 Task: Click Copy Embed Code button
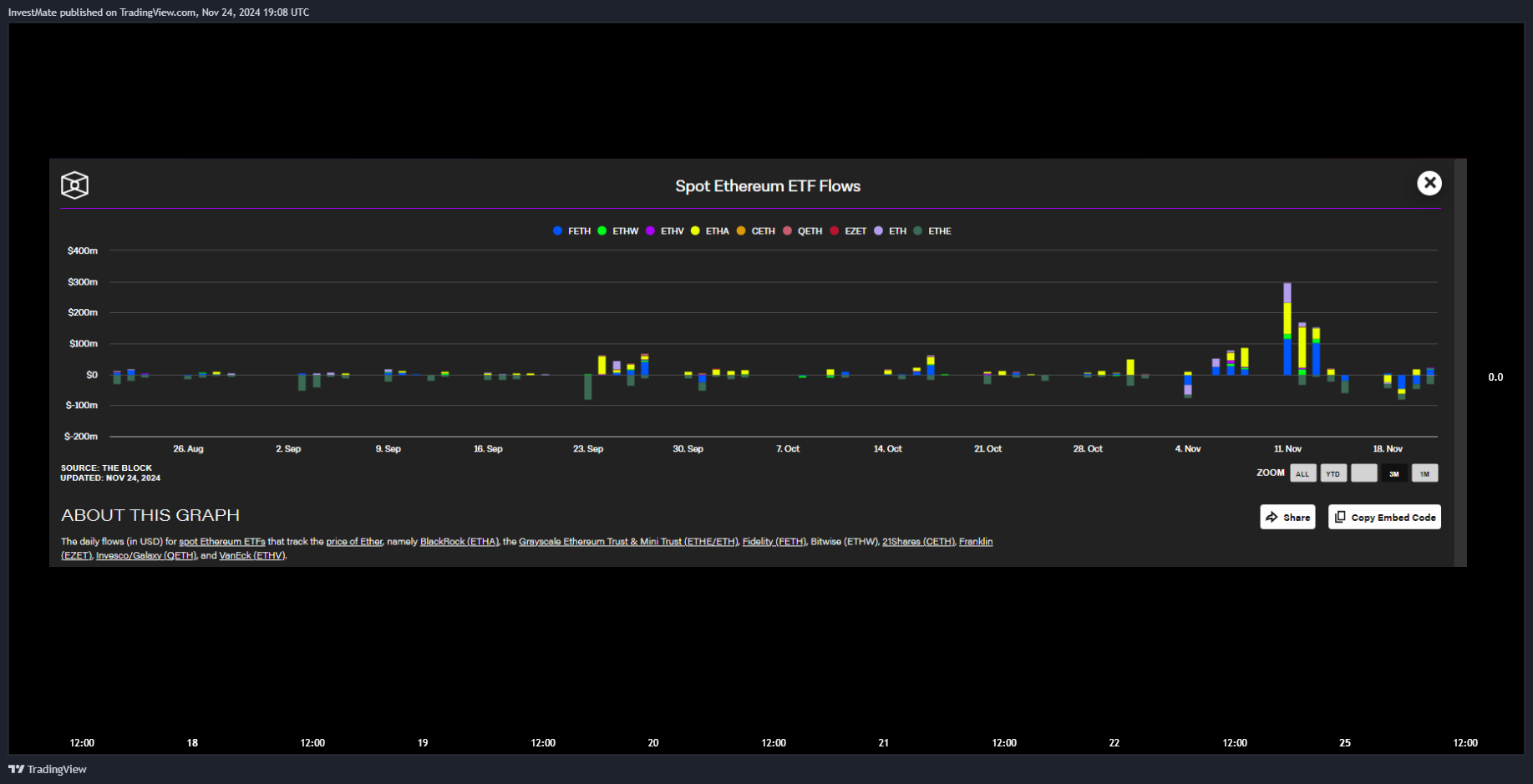[x=1384, y=517]
